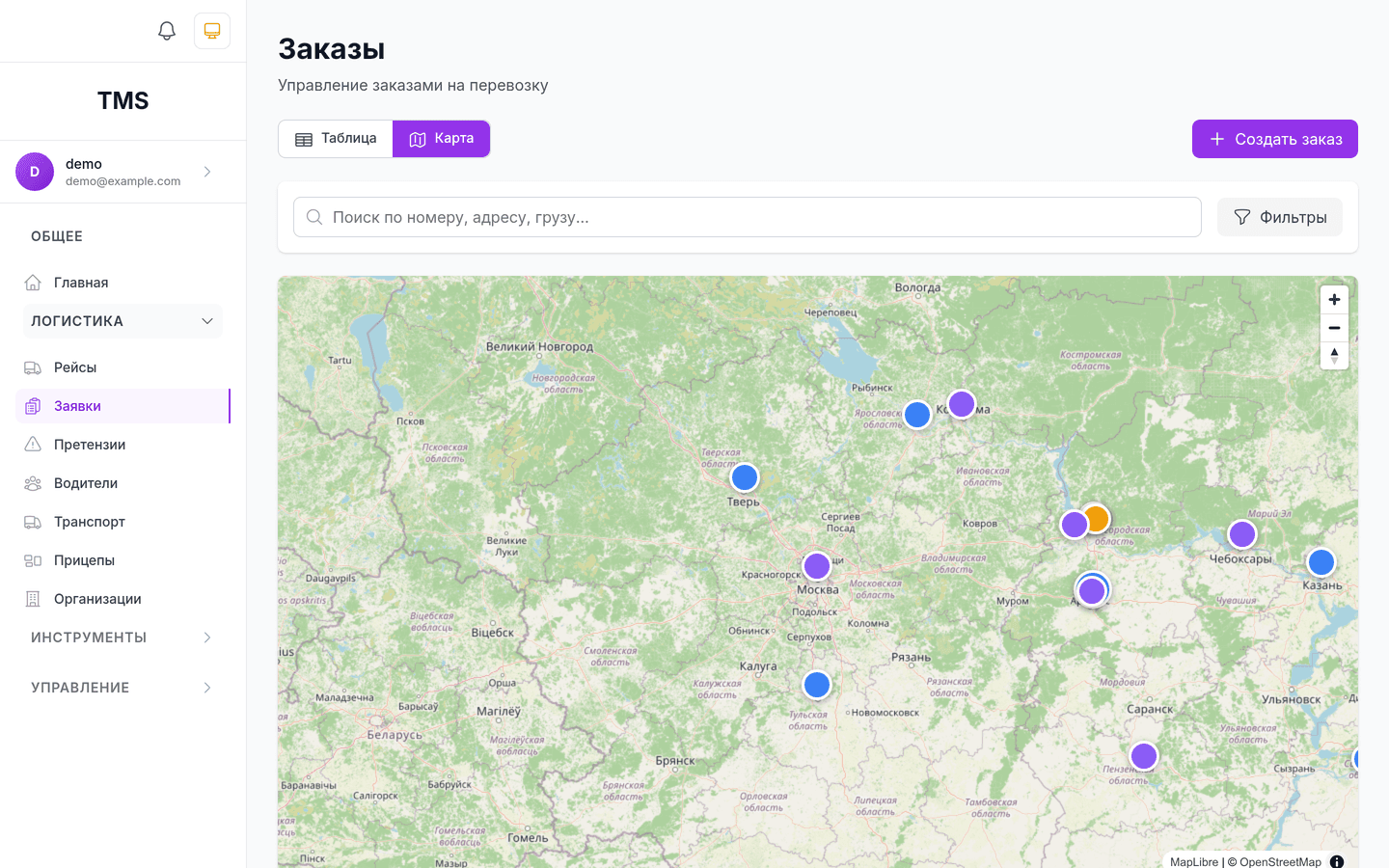Switch to Таблица view
Image resolution: width=1389 pixels, height=868 pixels.
coord(336,139)
